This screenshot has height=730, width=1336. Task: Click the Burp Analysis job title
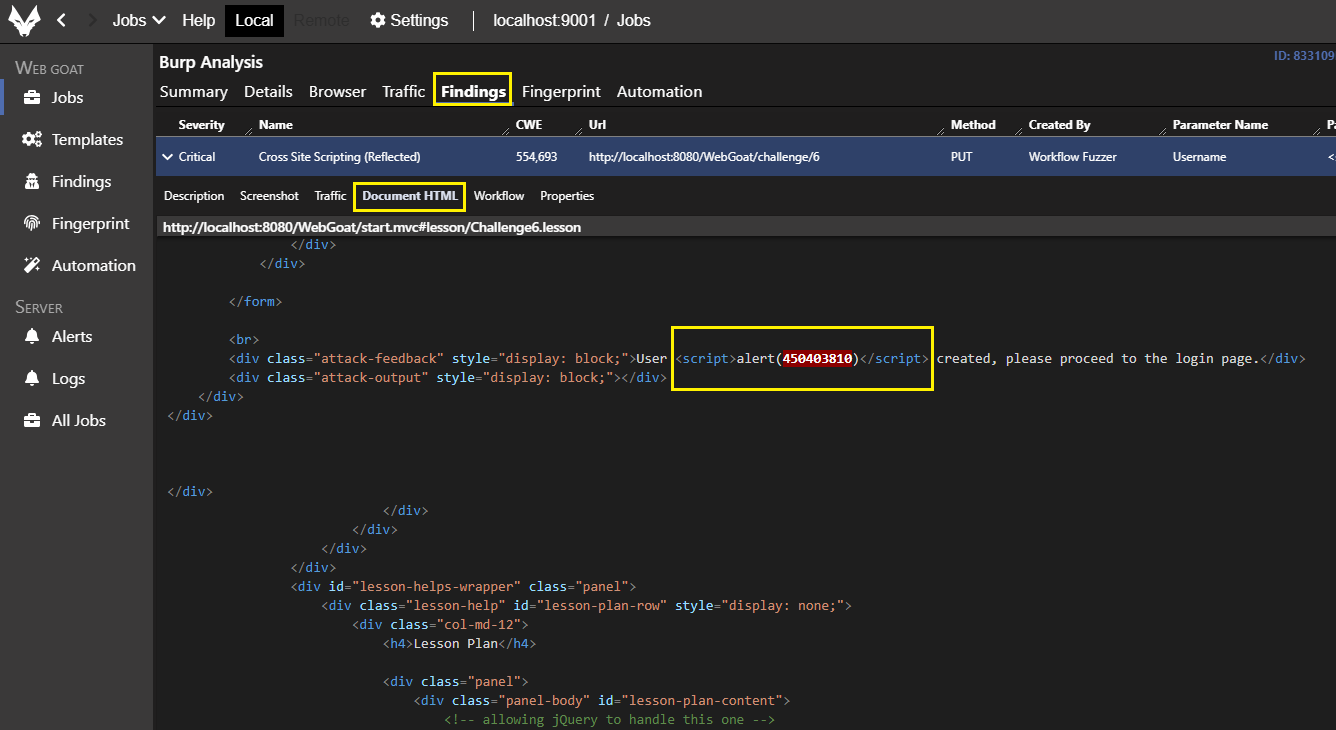[211, 62]
